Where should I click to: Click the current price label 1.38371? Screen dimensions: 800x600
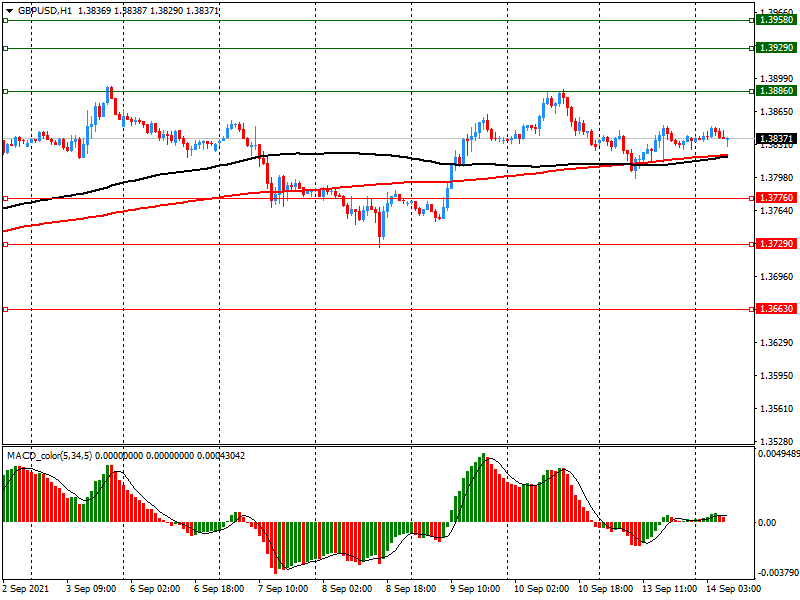(x=776, y=139)
